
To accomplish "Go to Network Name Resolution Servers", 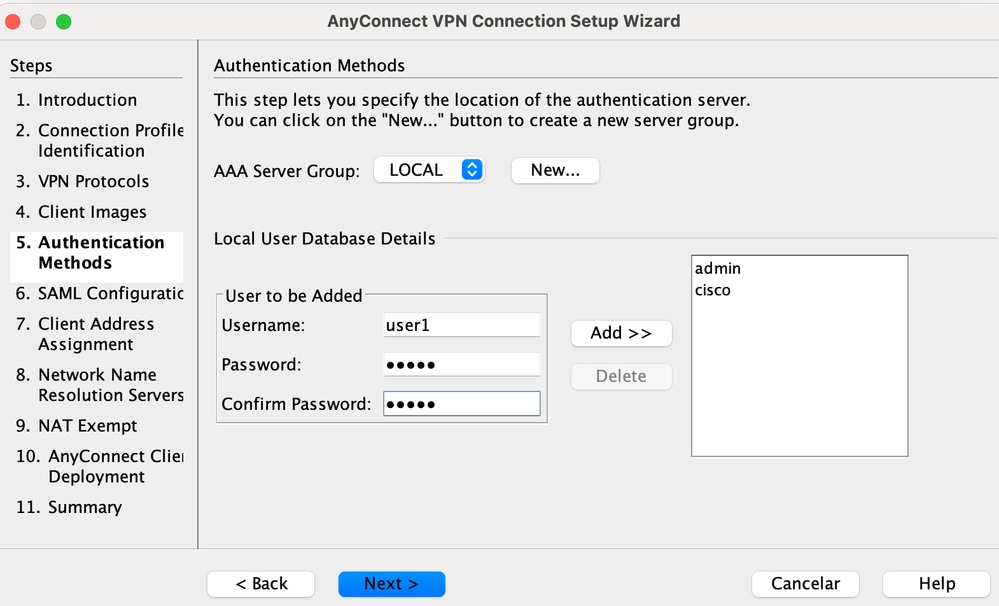I will coord(110,385).
